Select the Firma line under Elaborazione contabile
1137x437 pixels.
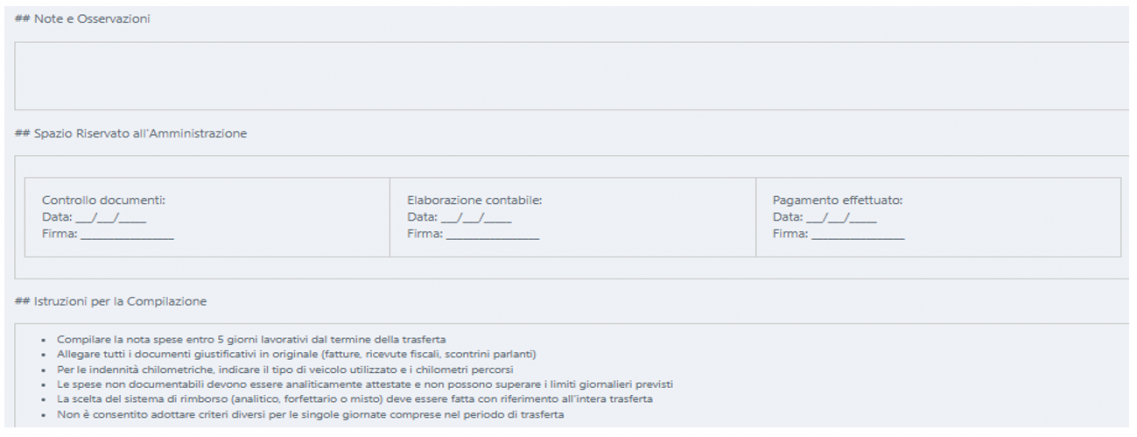point(492,234)
